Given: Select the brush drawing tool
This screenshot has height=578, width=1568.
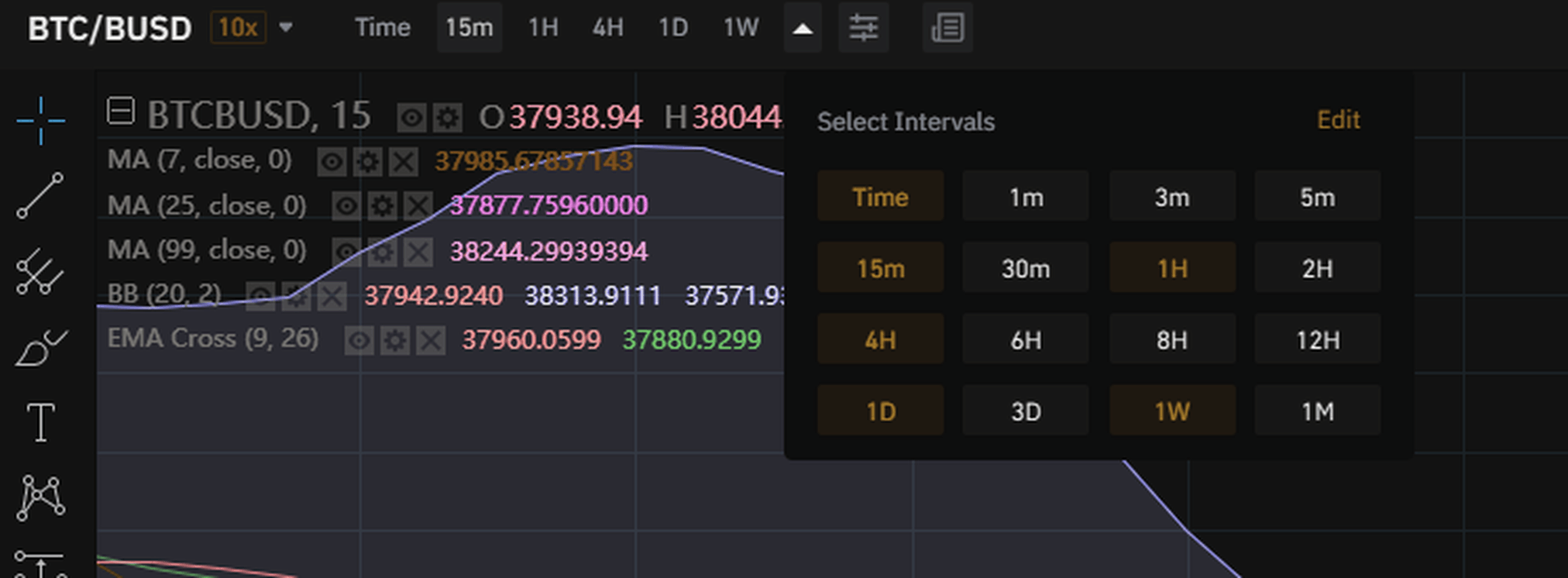Looking at the screenshot, I should [x=40, y=347].
